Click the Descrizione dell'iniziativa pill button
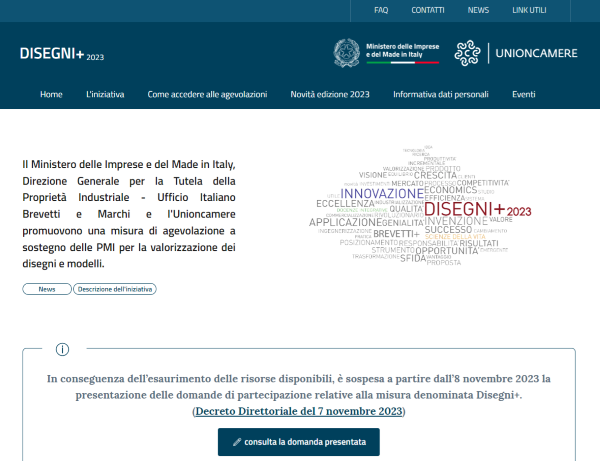Viewport: 600px width, 461px height. (115, 289)
